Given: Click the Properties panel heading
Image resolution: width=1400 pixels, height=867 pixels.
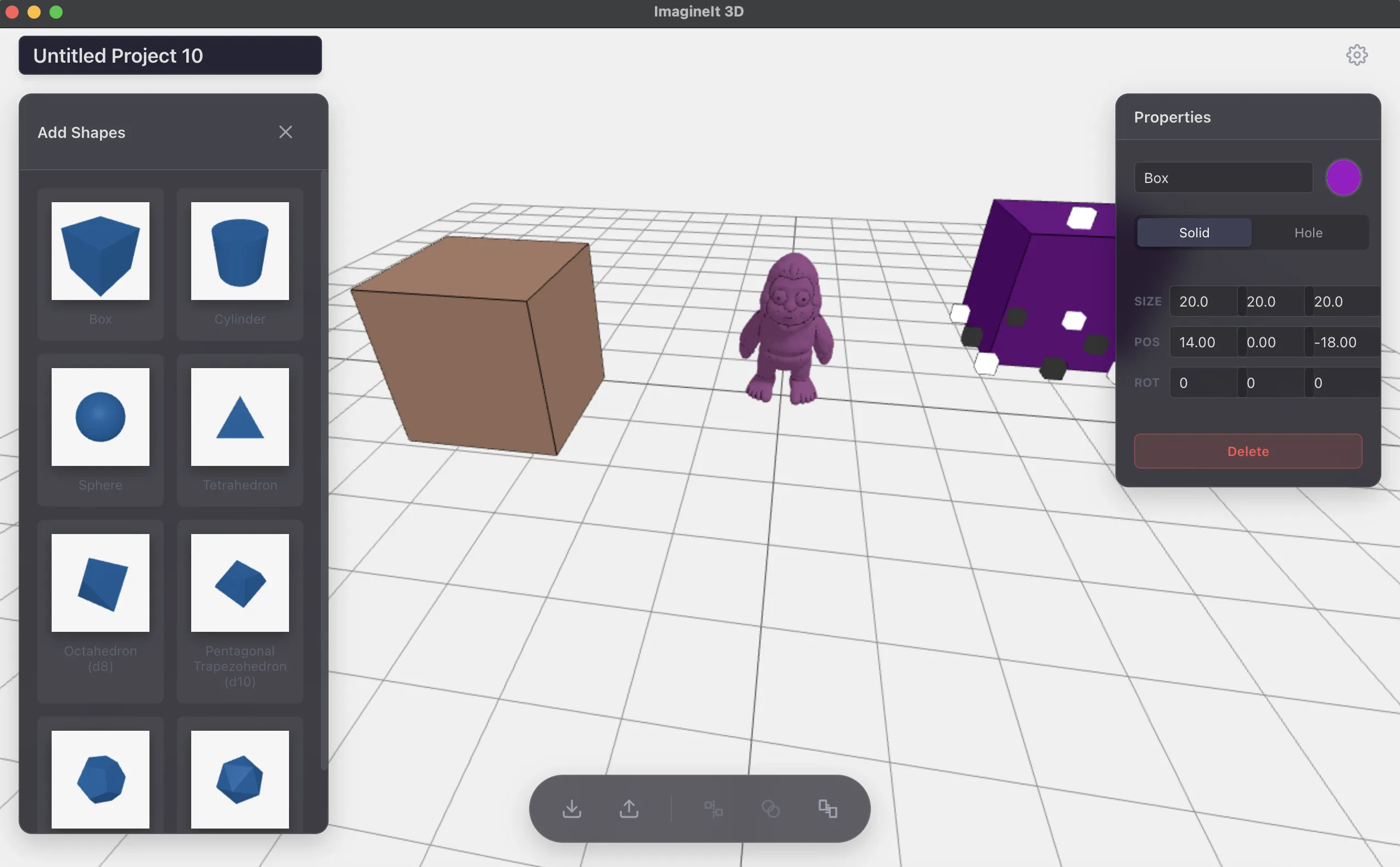Looking at the screenshot, I should click(x=1173, y=117).
